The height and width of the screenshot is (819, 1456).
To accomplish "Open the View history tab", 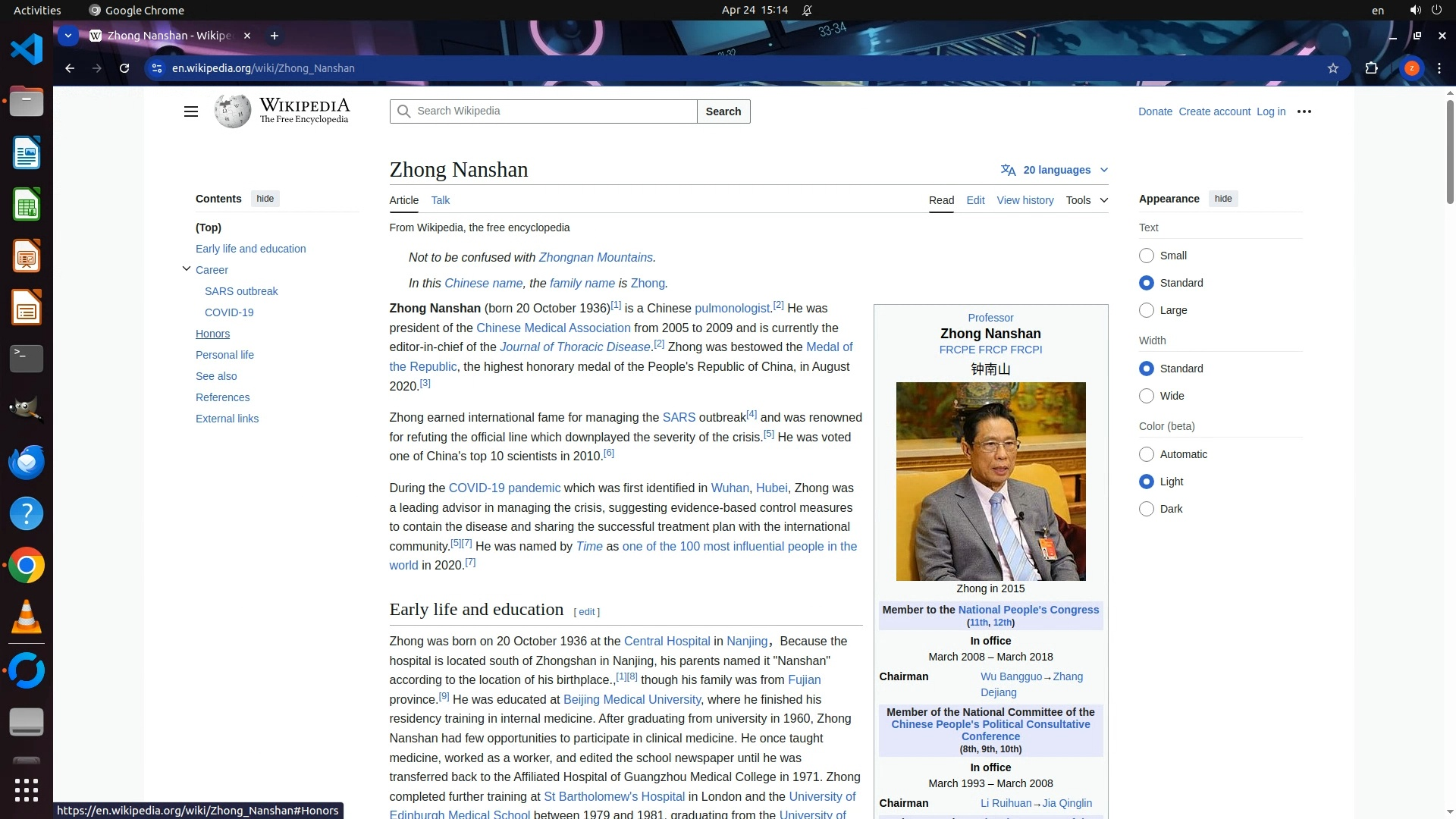I will 1025,200.
